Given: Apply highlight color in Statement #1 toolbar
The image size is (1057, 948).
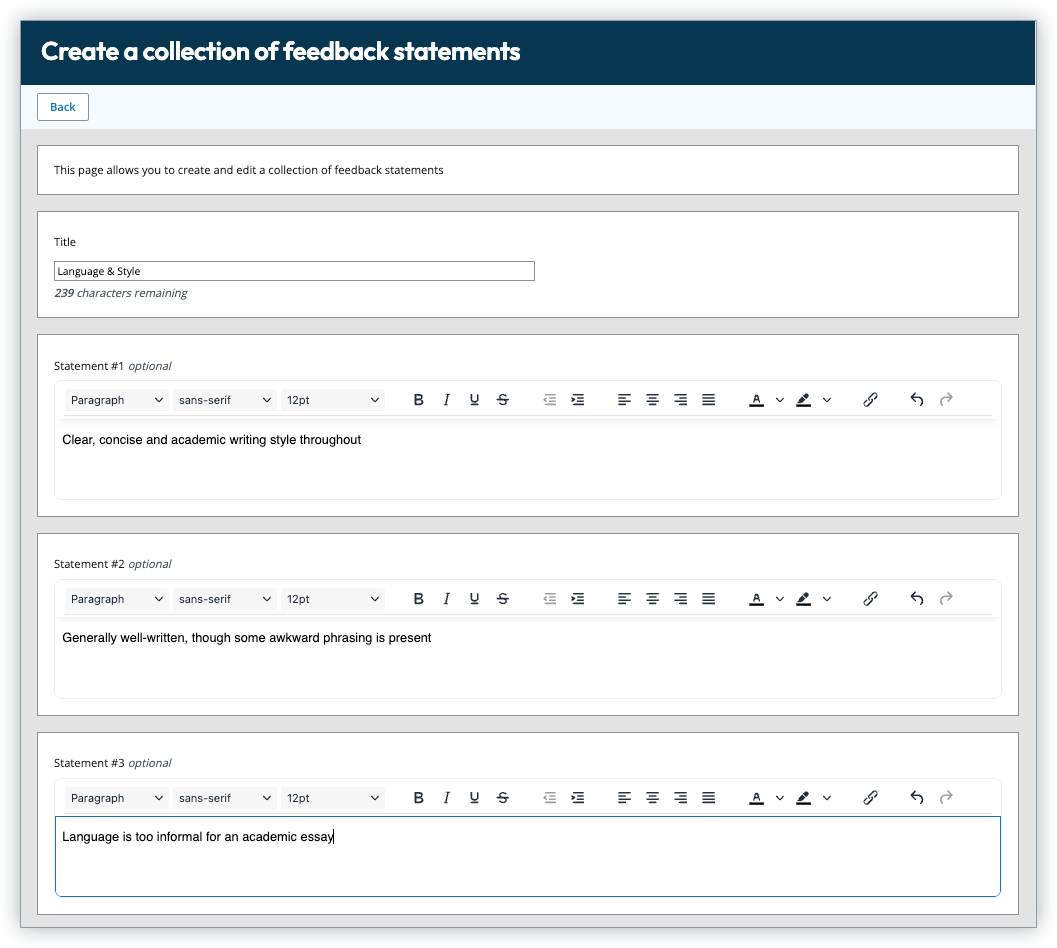Looking at the screenshot, I should (x=803, y=400).
